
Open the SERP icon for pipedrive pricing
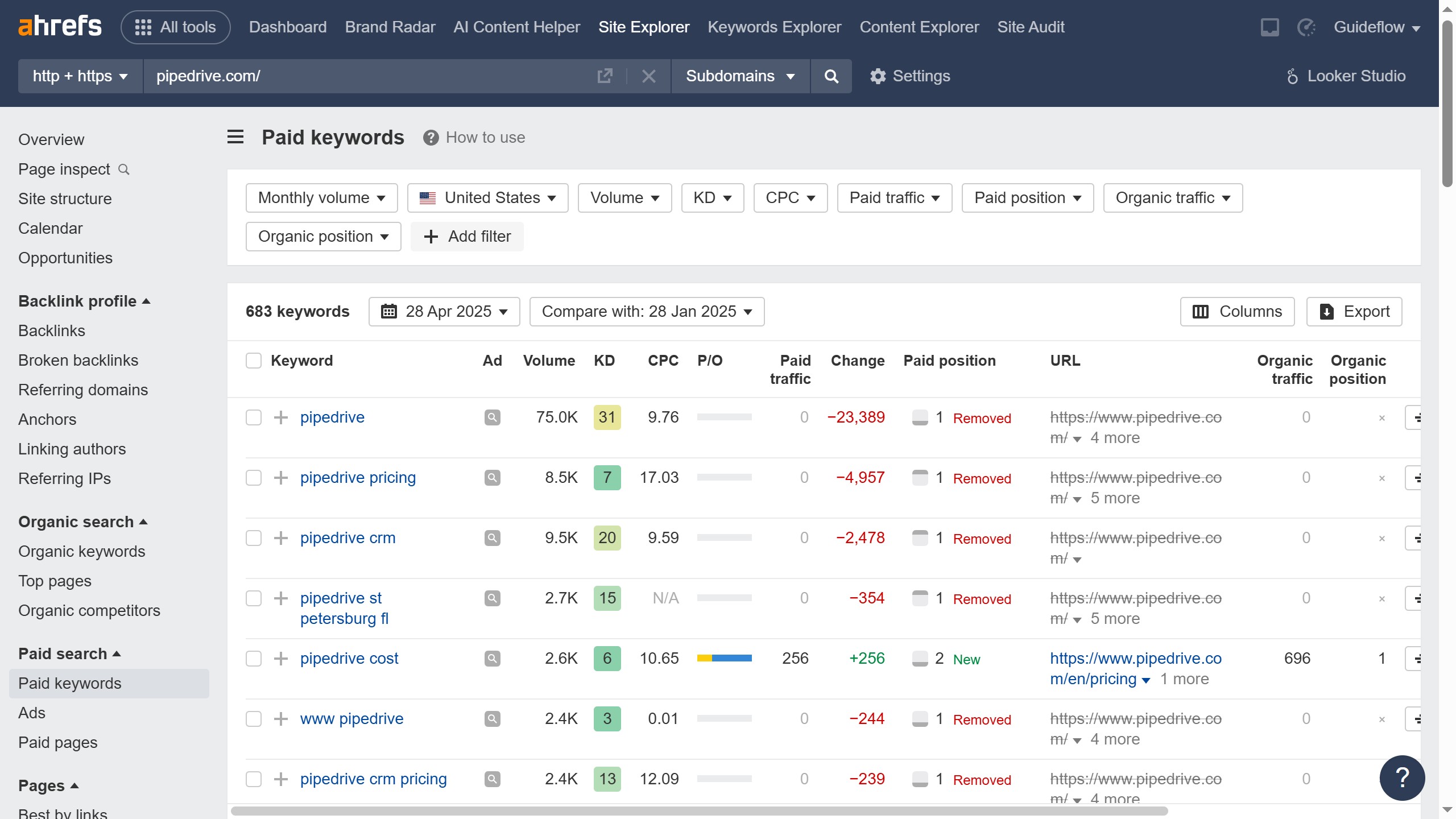pos(492,478)
